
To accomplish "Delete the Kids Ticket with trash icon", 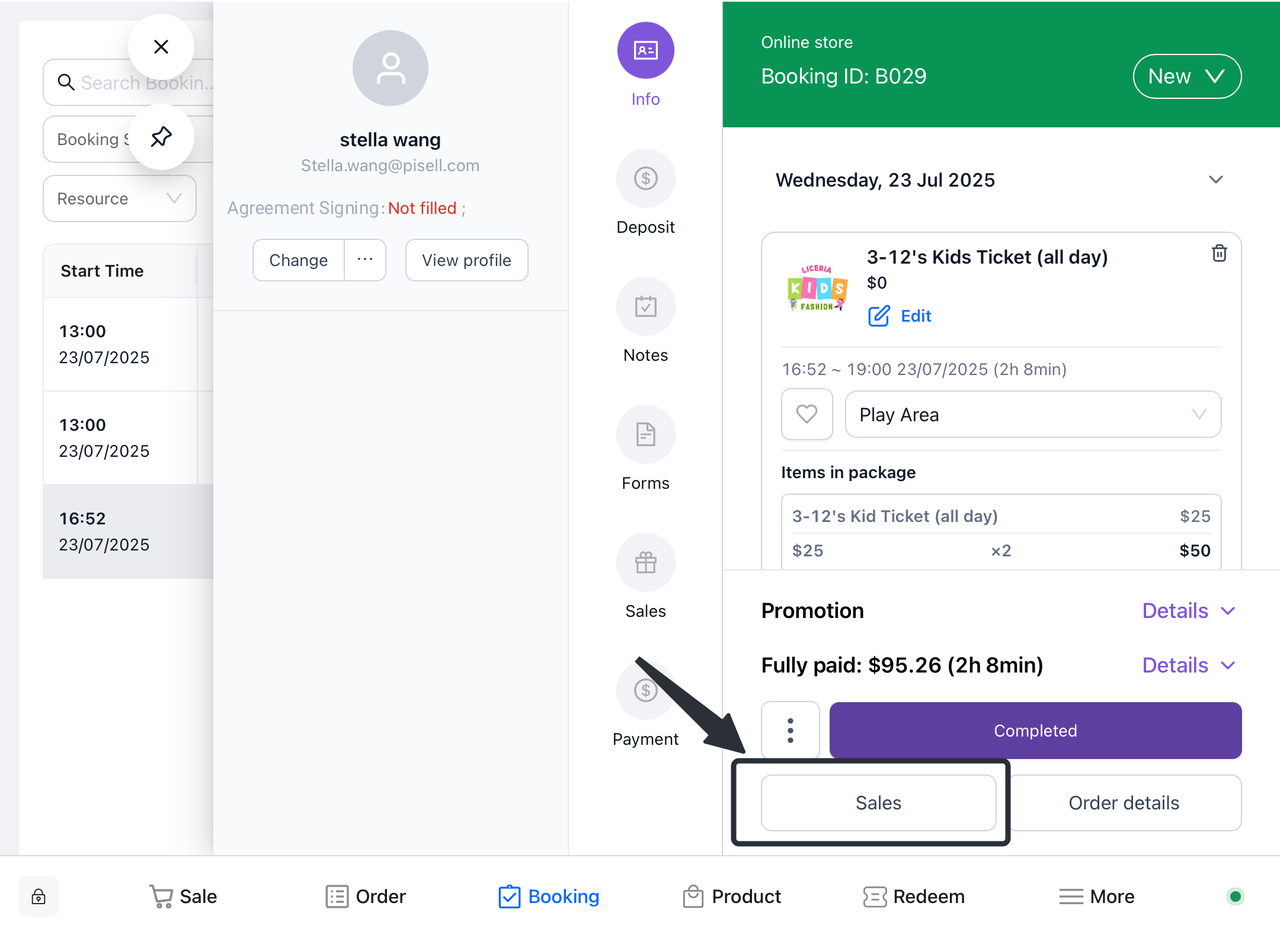I will tap(1219, 254).
